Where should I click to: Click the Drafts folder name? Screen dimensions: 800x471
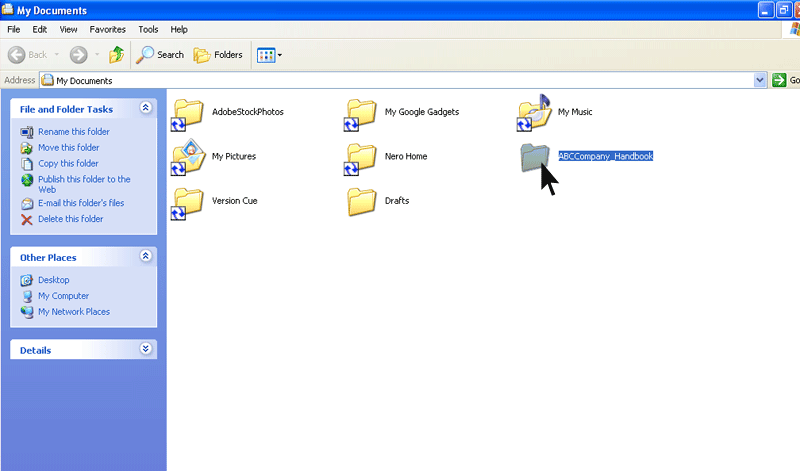coord(397,201)
